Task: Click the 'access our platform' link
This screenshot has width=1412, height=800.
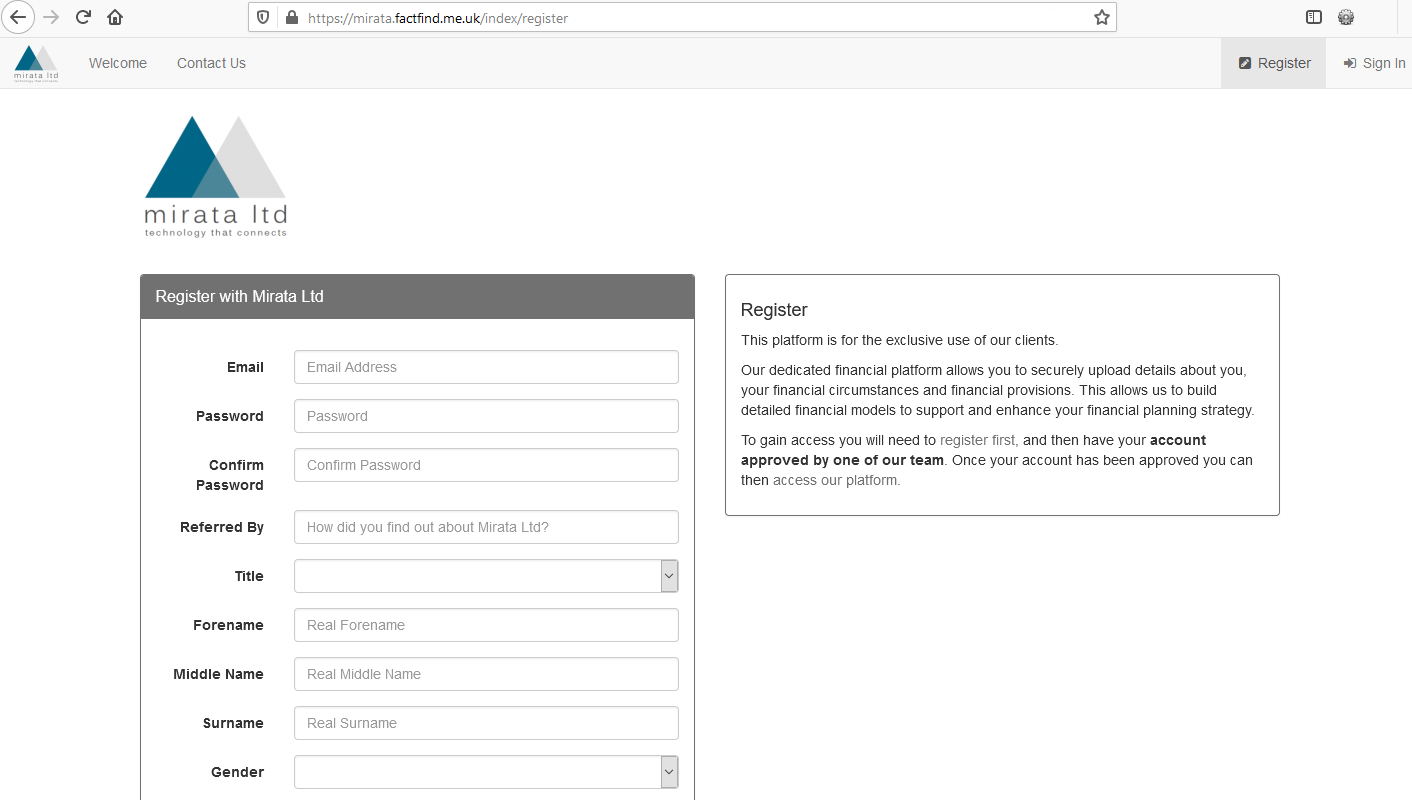Action: click(836, 480)
